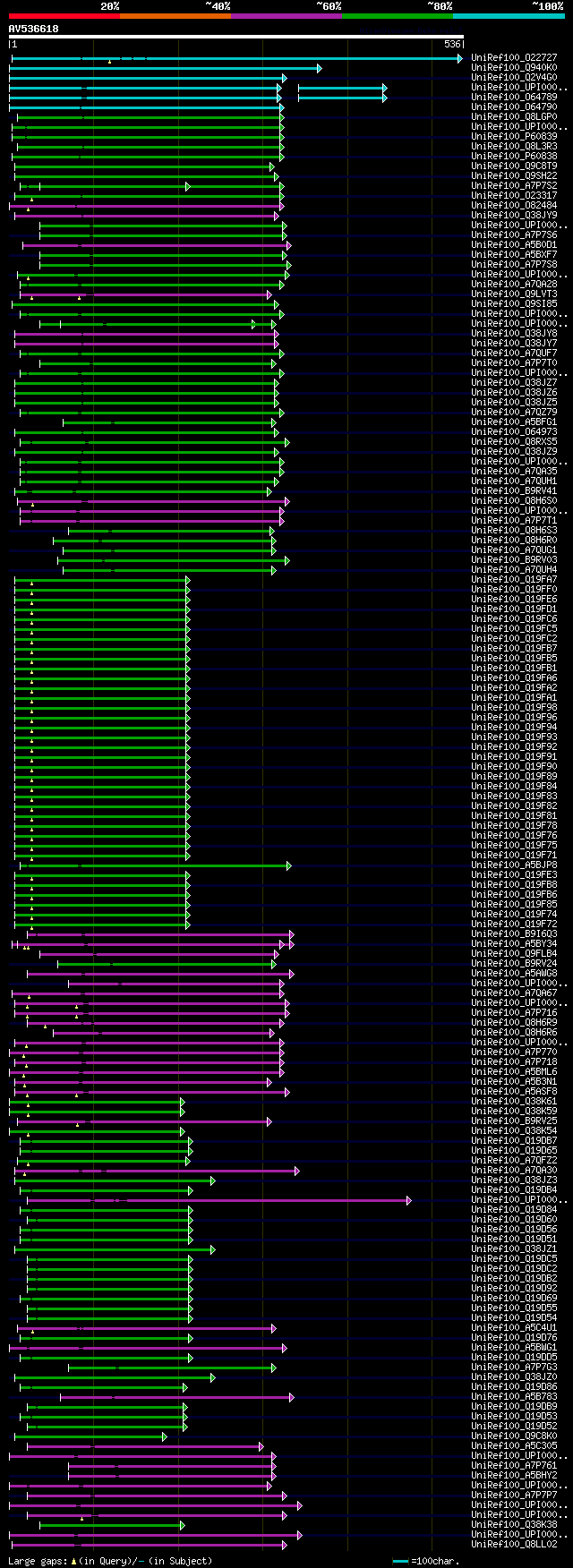Click label UniRef100_A5B0D1
The height and width of the screenshot is (1568, 573).
514,245
